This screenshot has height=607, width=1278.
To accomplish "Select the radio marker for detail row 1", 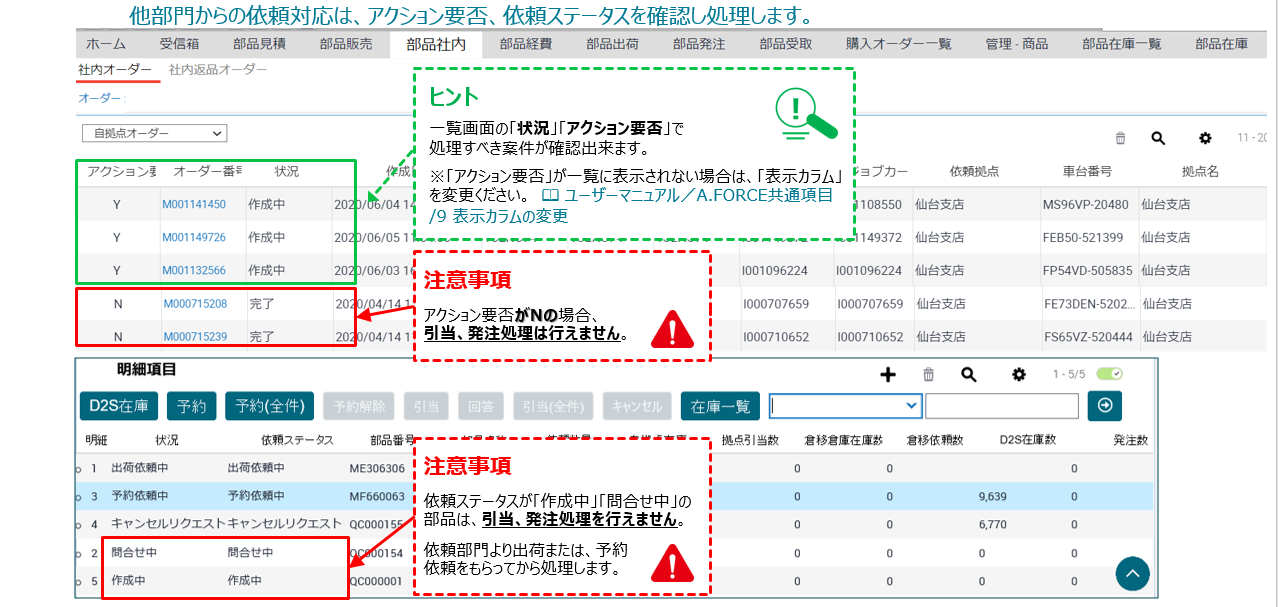I will coord(79,468).
